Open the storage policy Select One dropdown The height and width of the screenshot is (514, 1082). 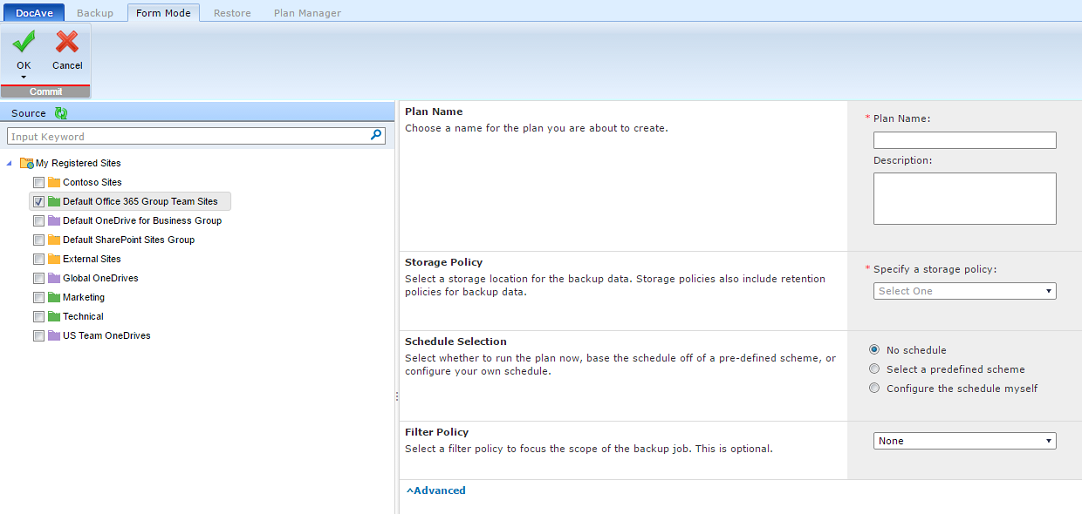click(965, 291)
